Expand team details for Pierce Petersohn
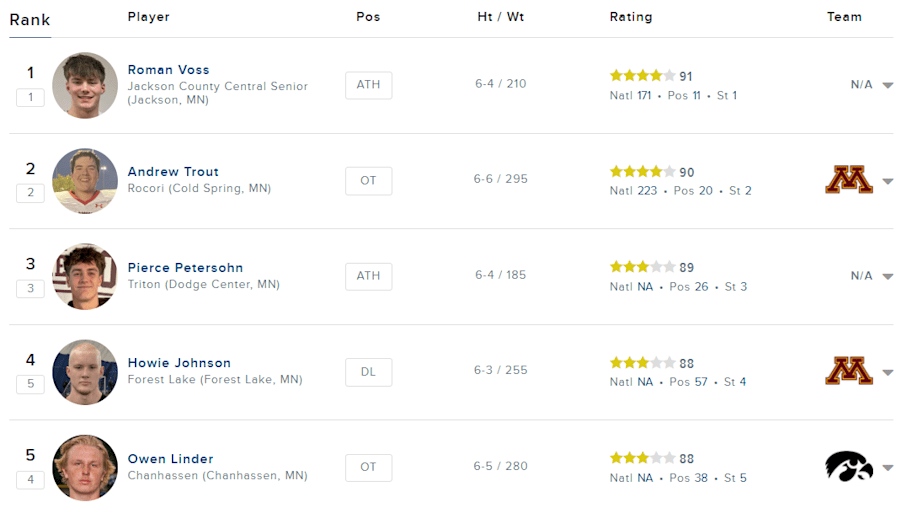 tap(888, 276)
